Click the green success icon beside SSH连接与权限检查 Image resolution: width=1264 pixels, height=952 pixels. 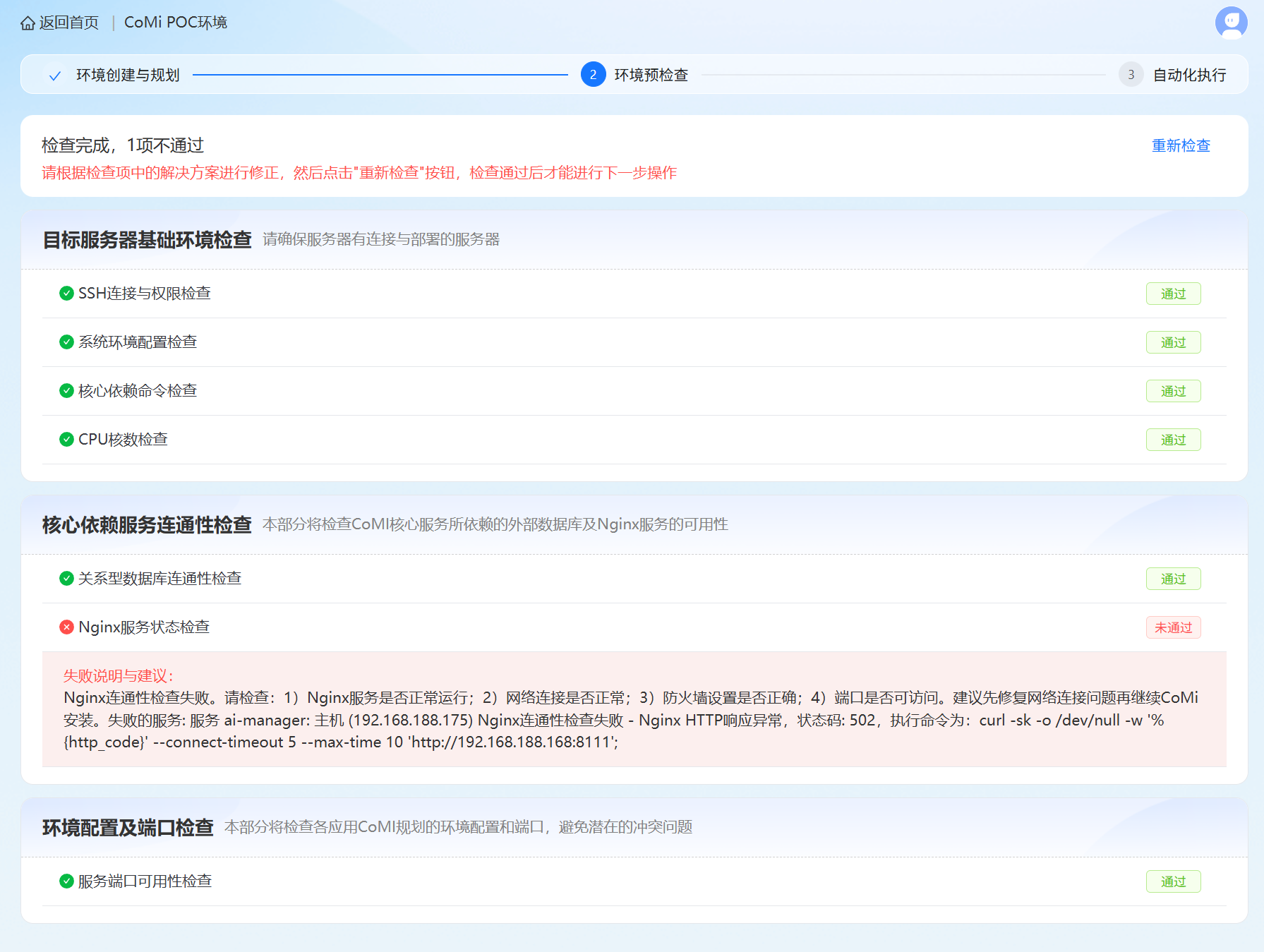click(x=66, y=294)
